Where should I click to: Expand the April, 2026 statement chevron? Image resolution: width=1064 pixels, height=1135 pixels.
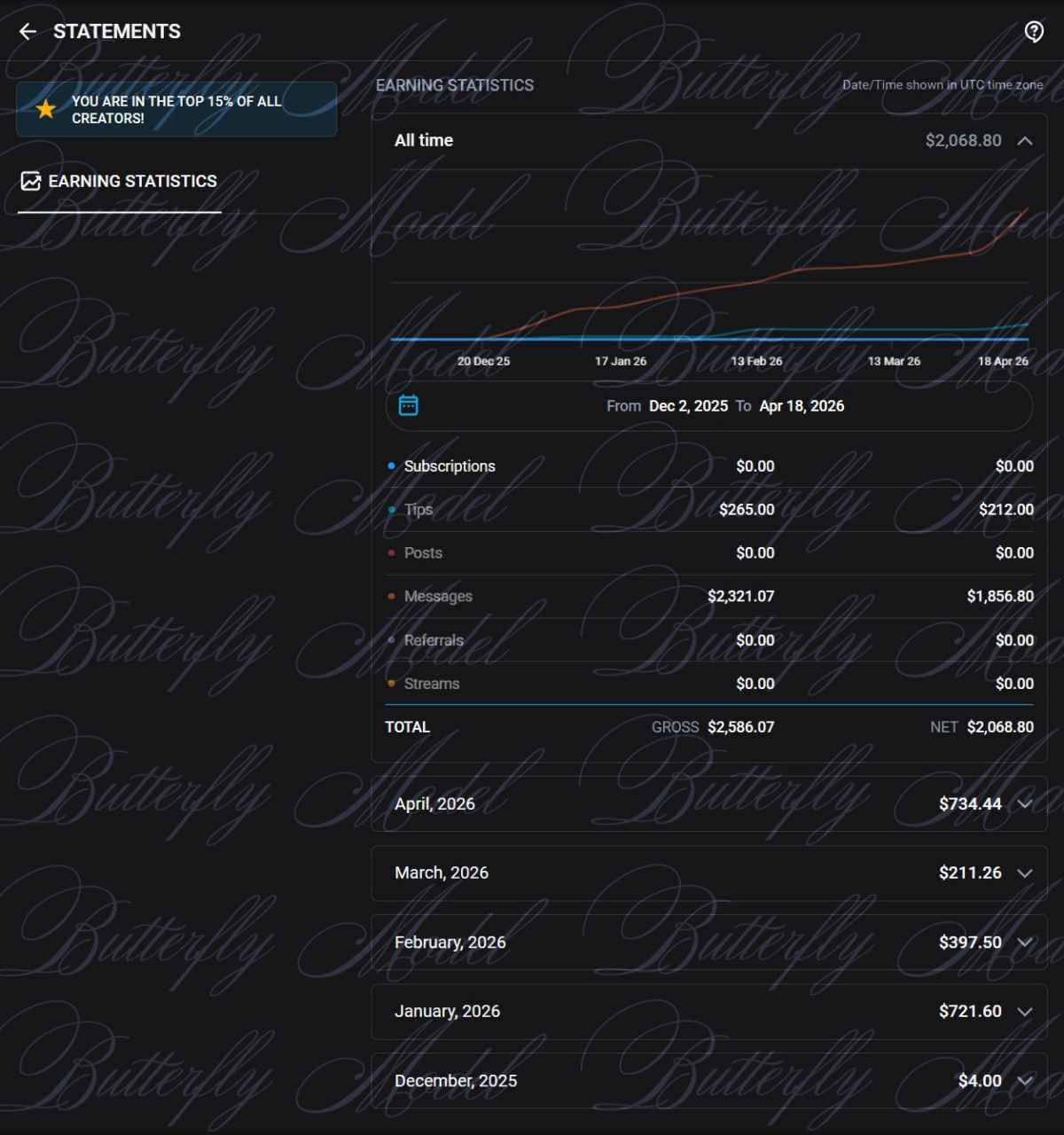click(1025, 803)
